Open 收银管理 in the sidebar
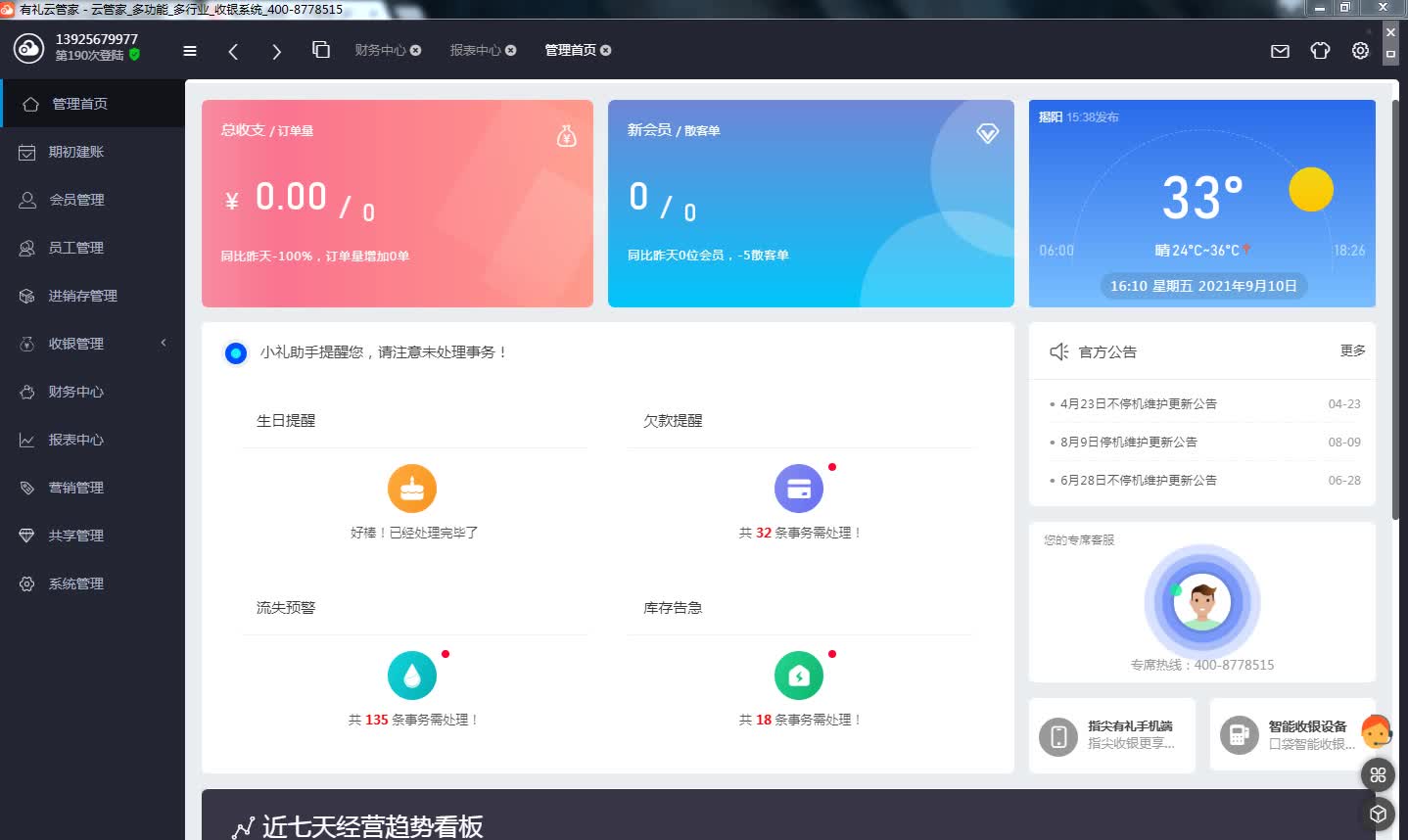The image size is (1408, 840). (92, 344)
